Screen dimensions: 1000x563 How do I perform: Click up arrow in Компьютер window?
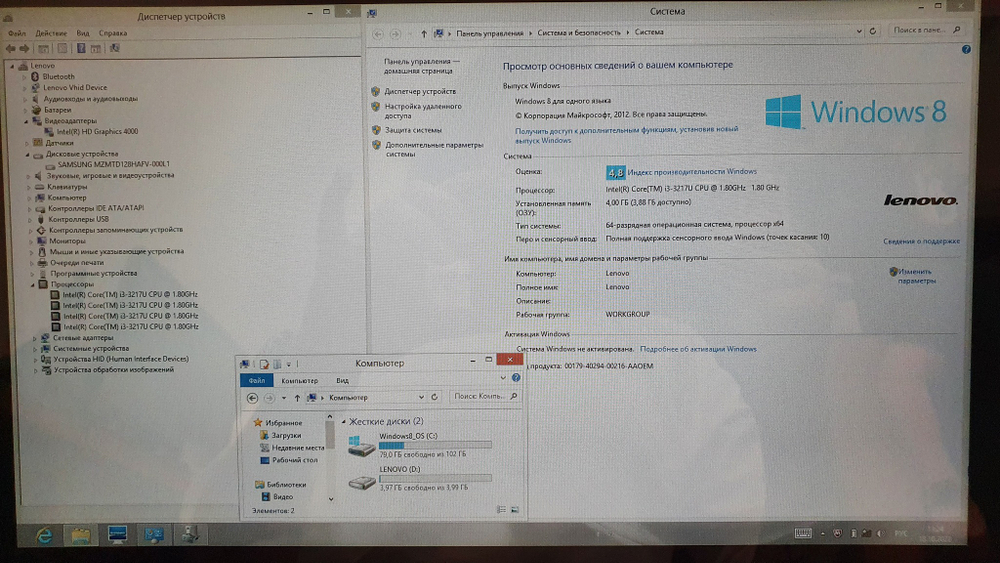[297, 398]
